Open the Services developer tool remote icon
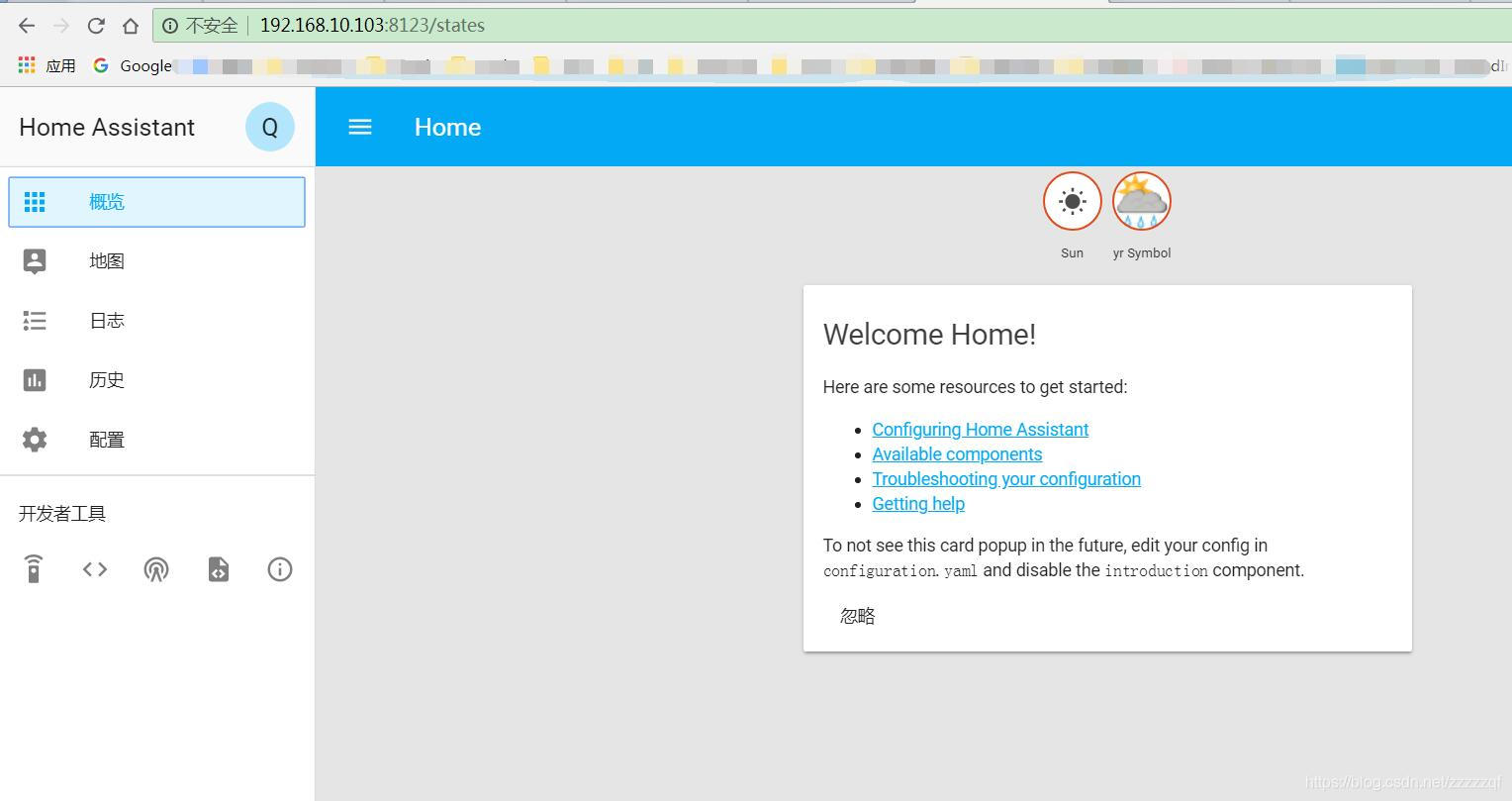The width and height of the screenshot is (1512, 801). pyautogui.click(x=34, y=569)
